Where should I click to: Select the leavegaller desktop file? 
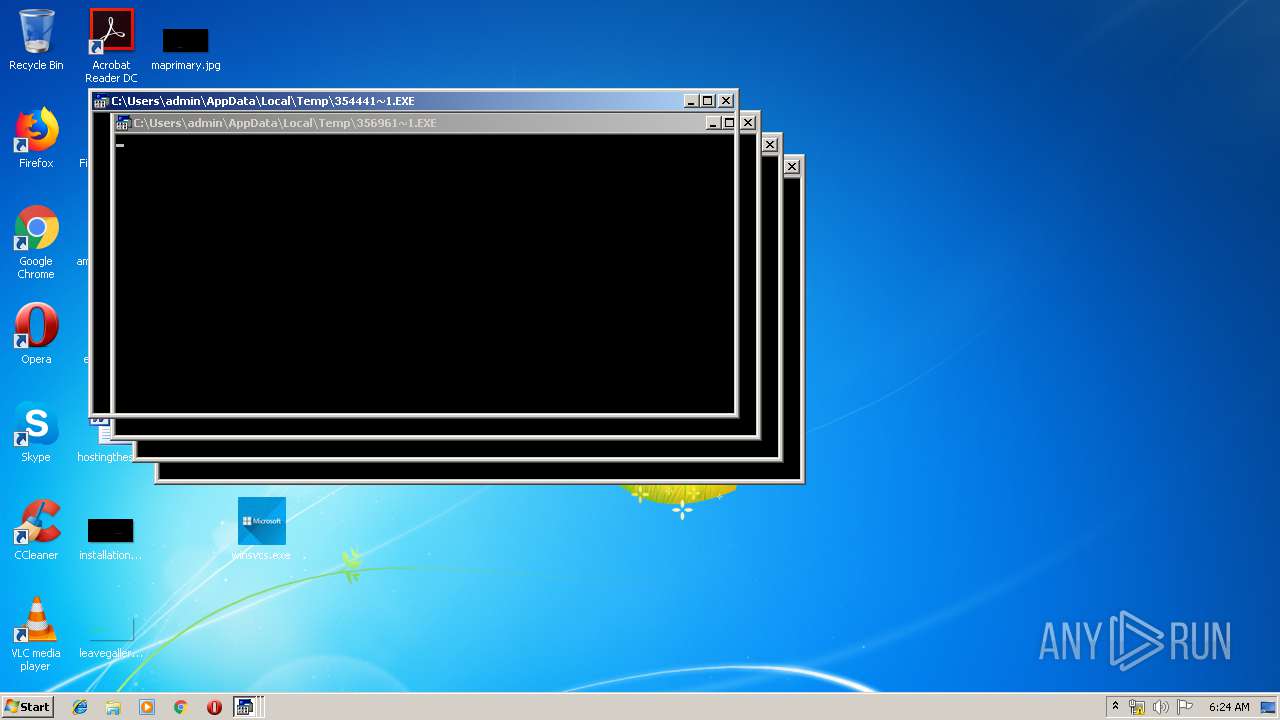pos(110,638)
